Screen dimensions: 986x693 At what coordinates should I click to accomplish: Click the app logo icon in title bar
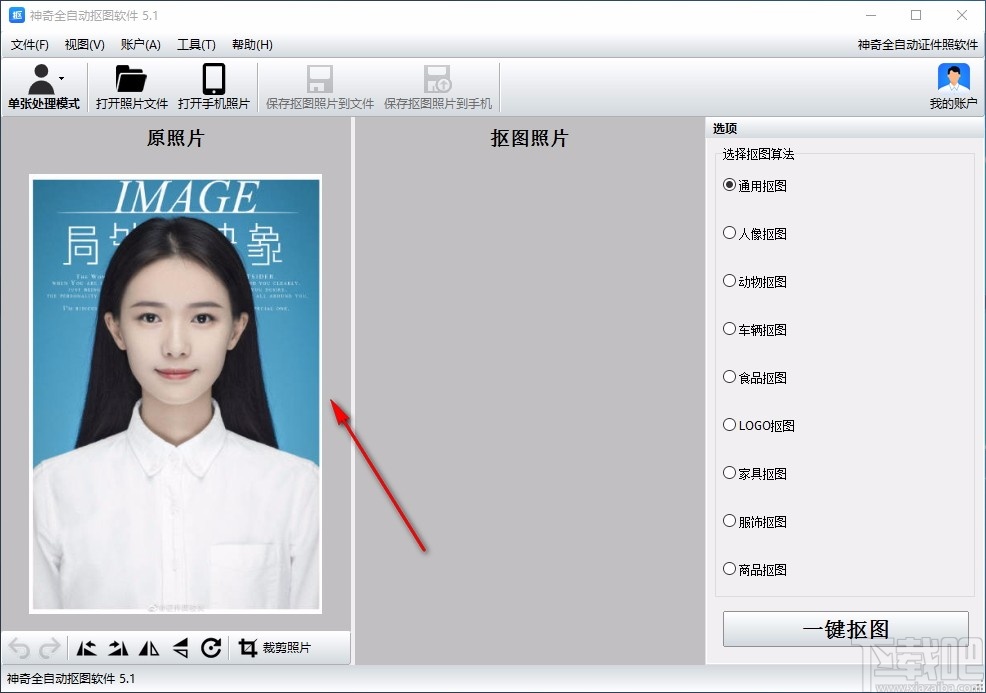(17, 15)
